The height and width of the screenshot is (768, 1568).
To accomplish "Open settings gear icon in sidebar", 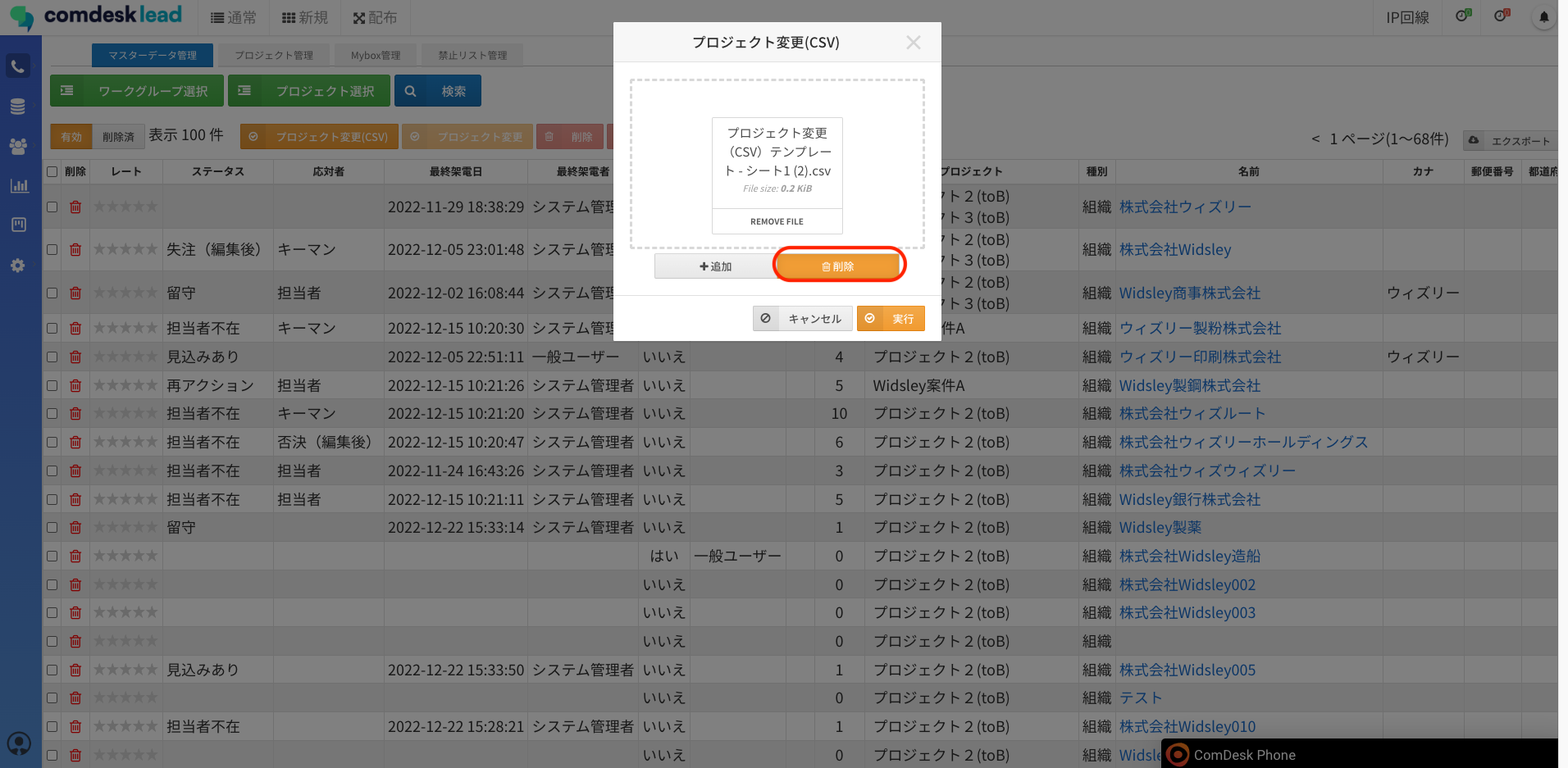I will click(x=18, y=266).
